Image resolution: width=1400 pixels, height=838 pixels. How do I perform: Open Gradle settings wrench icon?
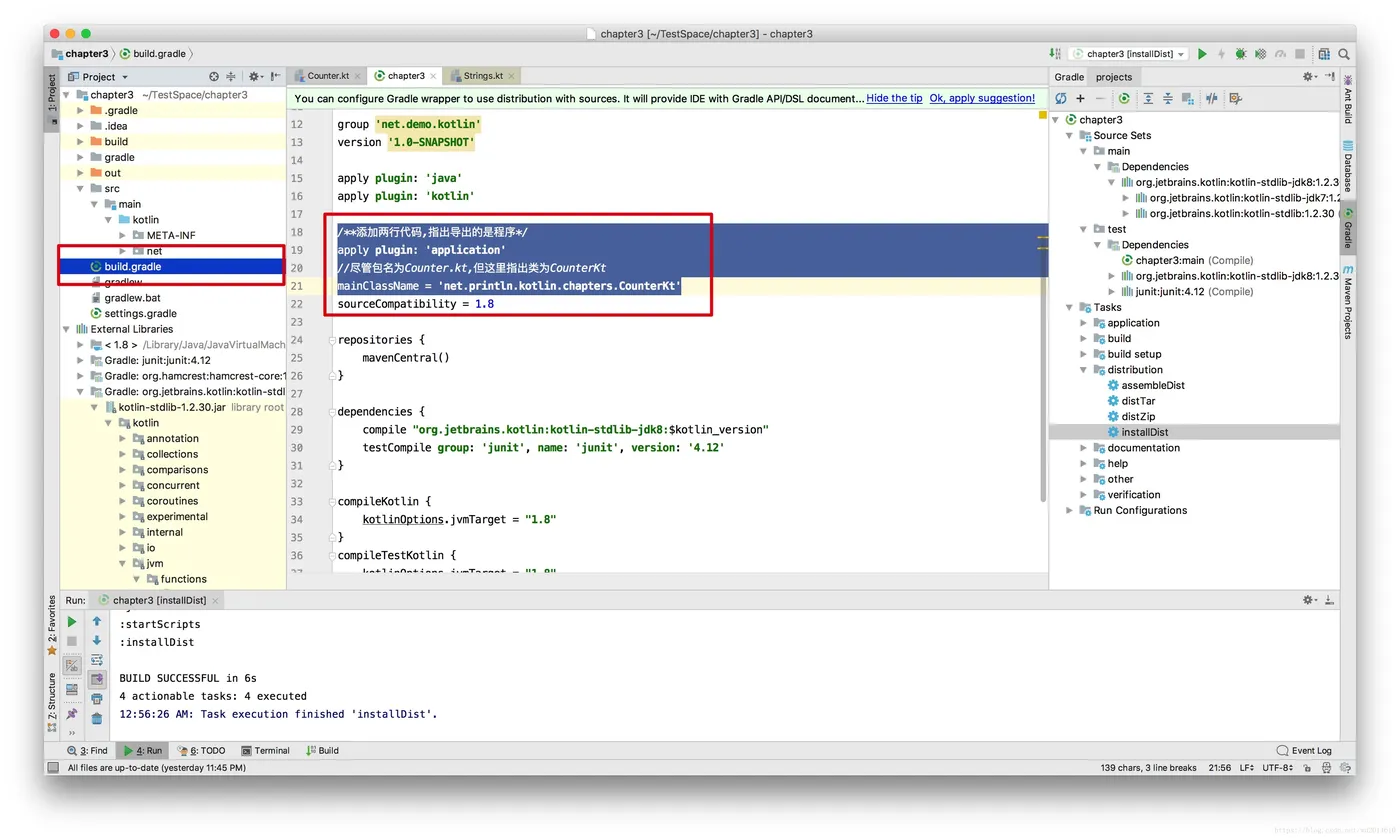tap(1235, 98)
